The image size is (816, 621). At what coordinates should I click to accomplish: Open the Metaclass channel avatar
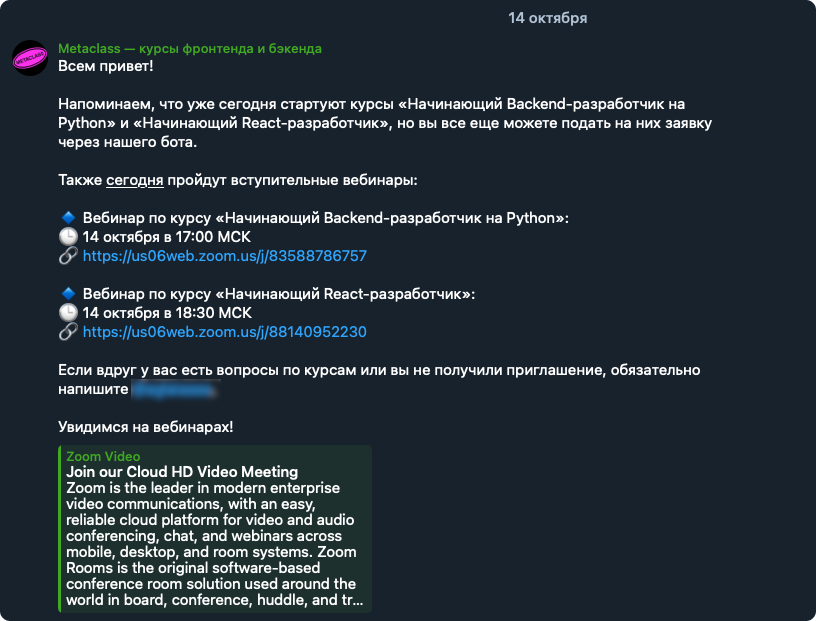pyautogui.click(x=30, y=58)
